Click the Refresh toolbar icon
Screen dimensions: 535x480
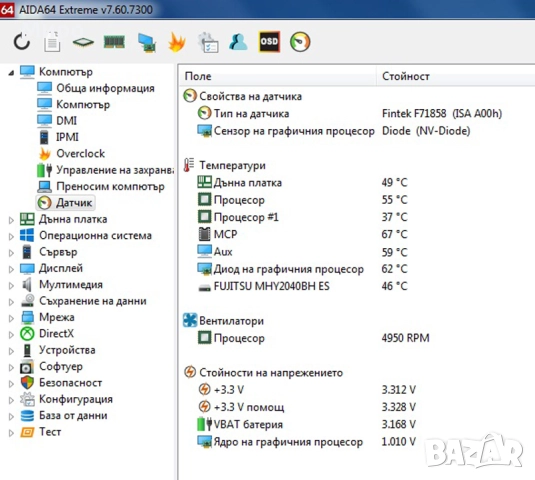pos(22,42)
